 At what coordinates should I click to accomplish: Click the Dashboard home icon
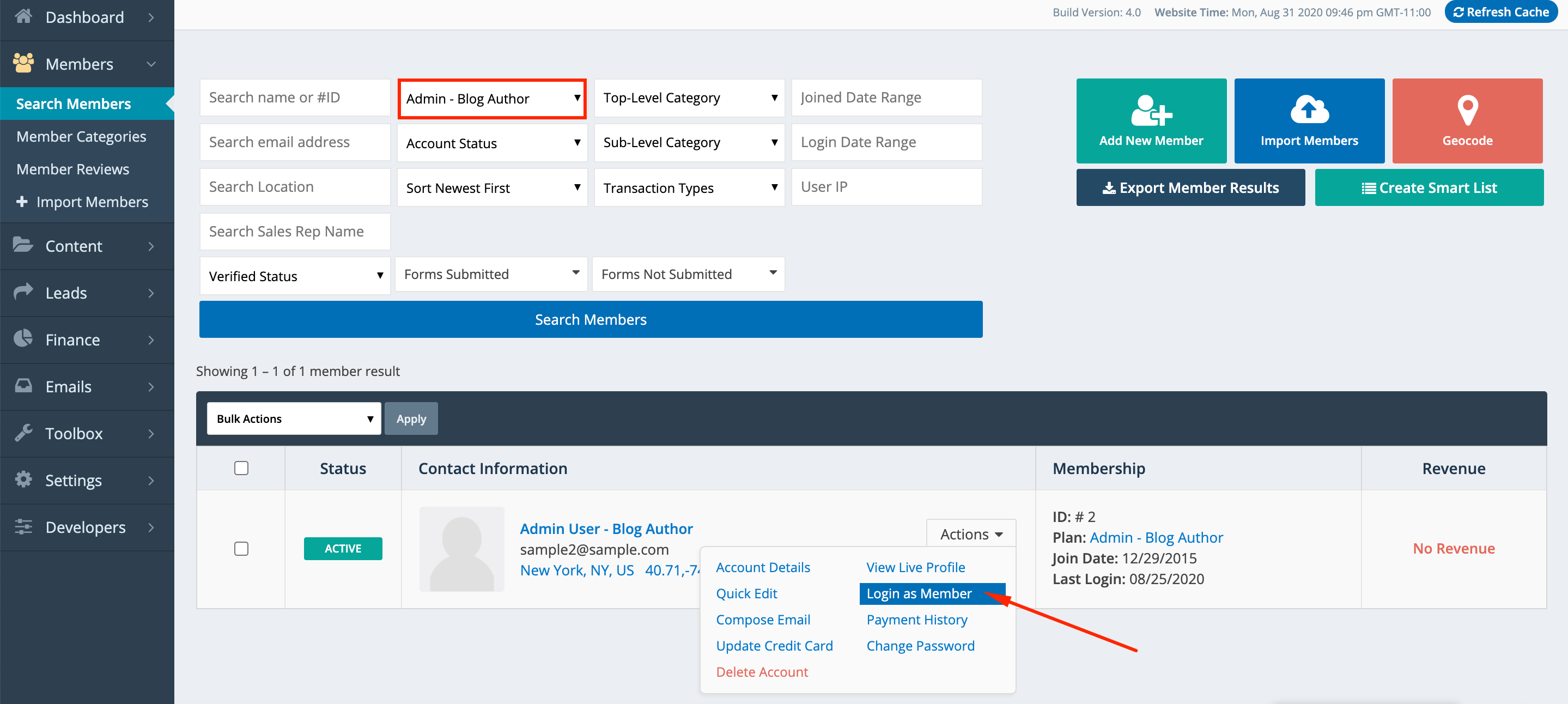24,16
